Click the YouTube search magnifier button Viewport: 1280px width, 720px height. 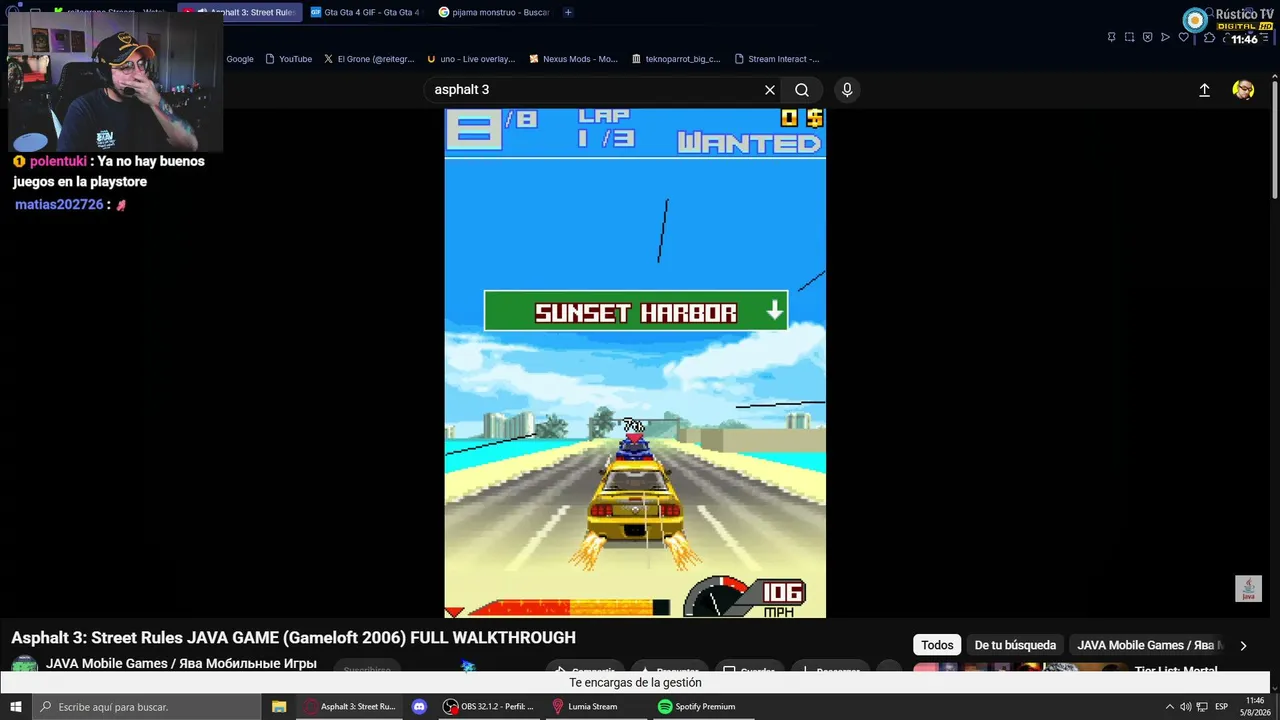click(x=802, y=90)
